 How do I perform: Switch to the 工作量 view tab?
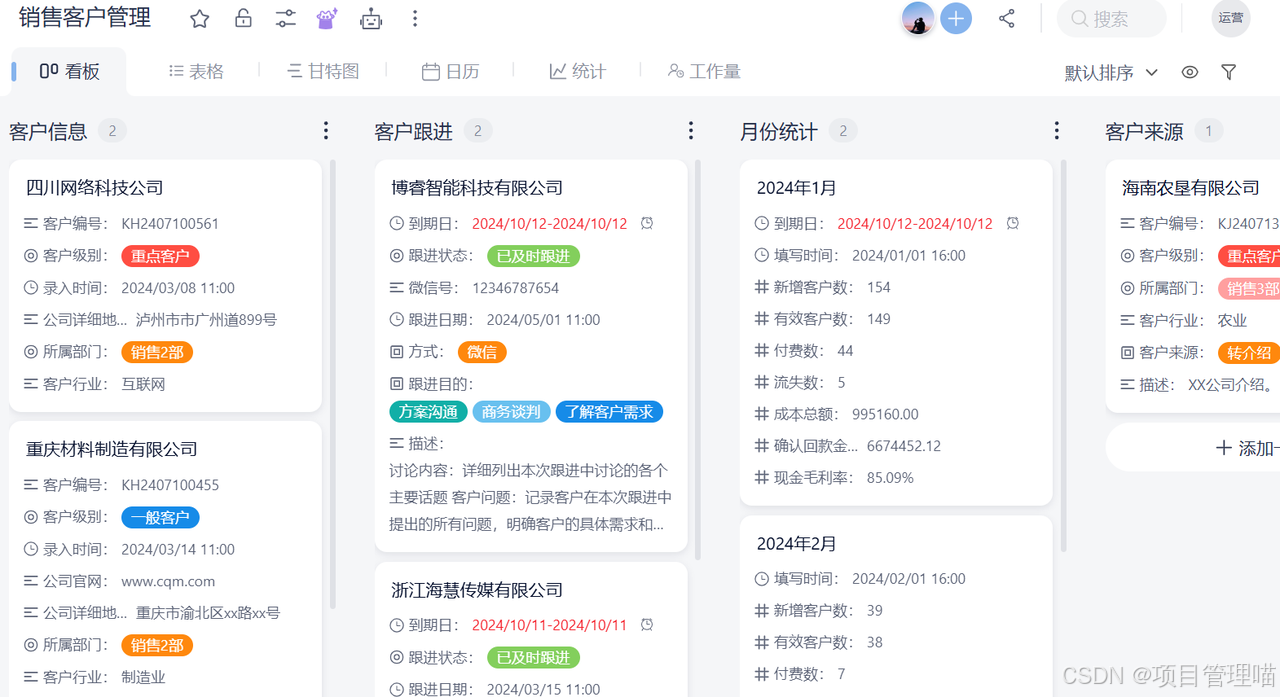click(x=704, y=71)
